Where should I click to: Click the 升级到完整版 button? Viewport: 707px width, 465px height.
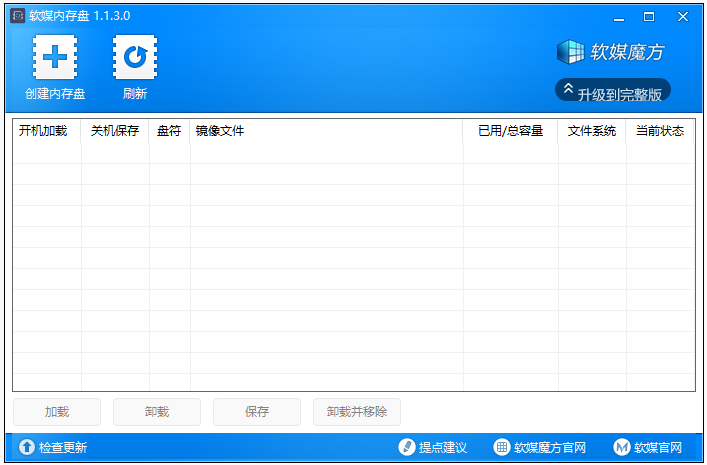coord(613,90)
